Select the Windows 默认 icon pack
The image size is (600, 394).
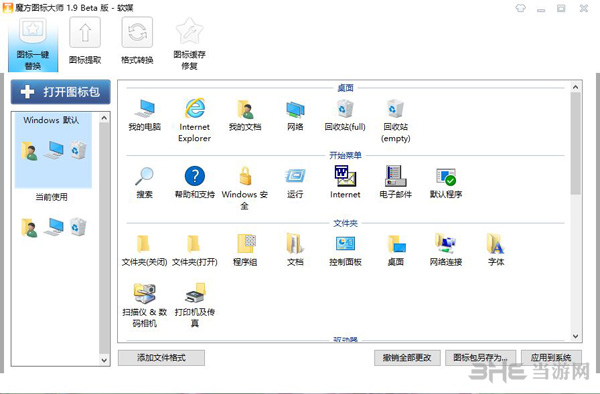(53, 150)
